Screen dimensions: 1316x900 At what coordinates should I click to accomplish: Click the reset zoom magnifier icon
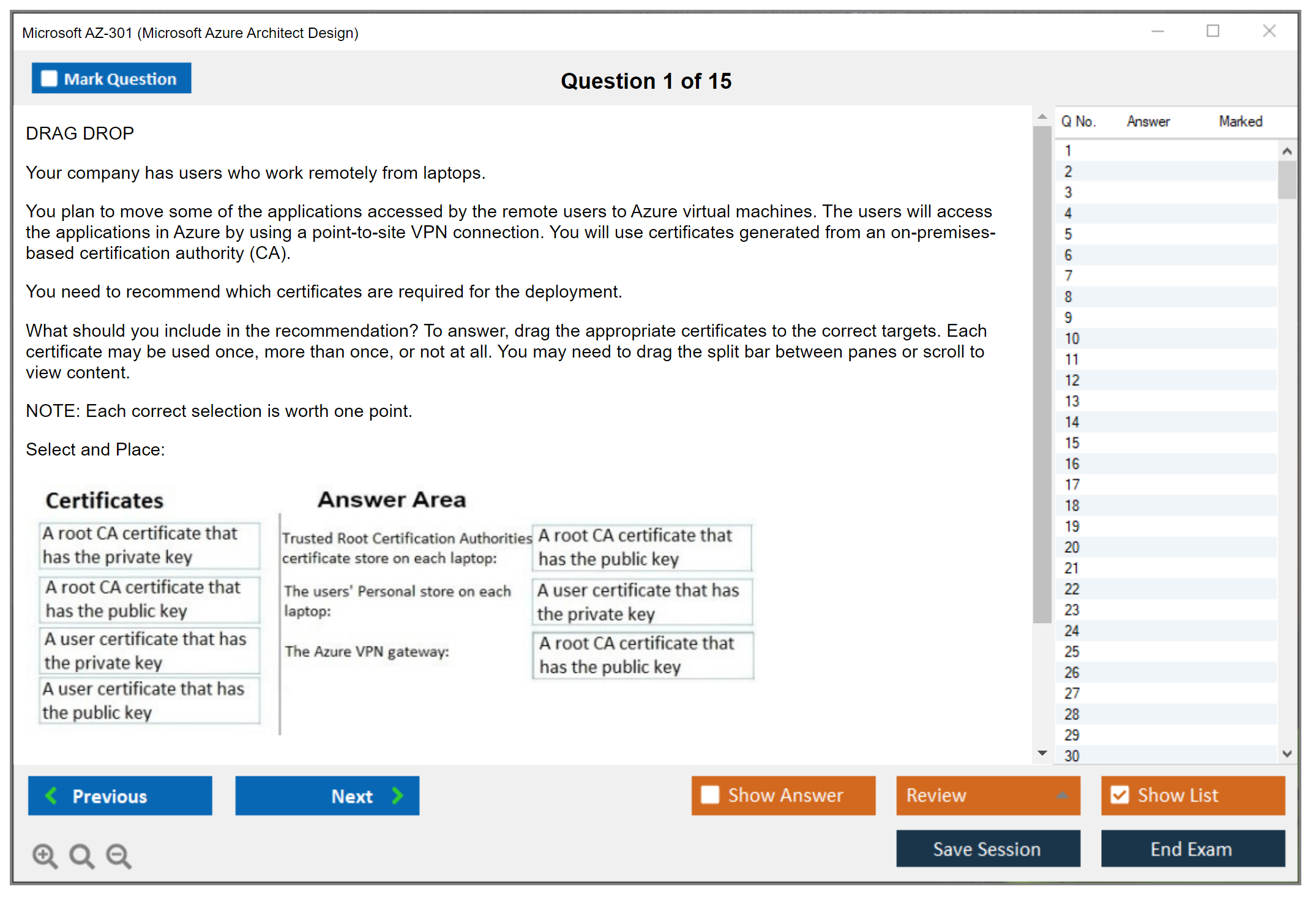[x=81, y=855]
